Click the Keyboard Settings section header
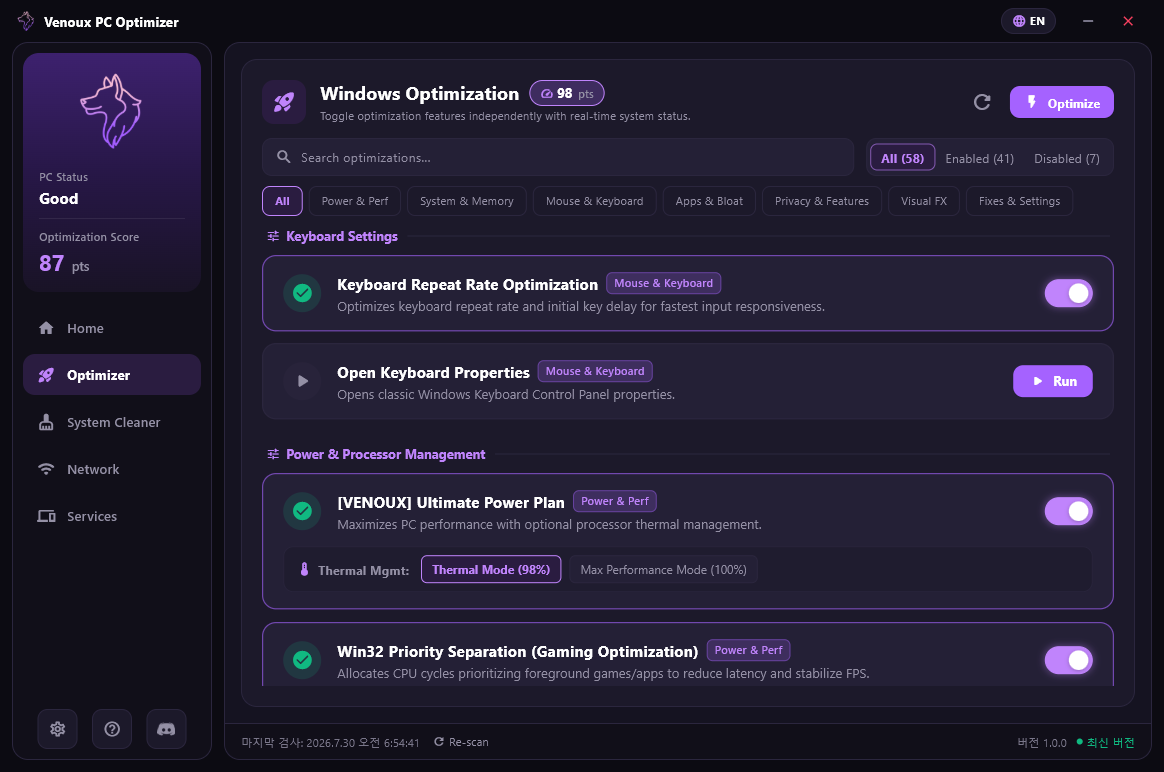Viewport: 1164px width, 772px height. coord(341,236)
